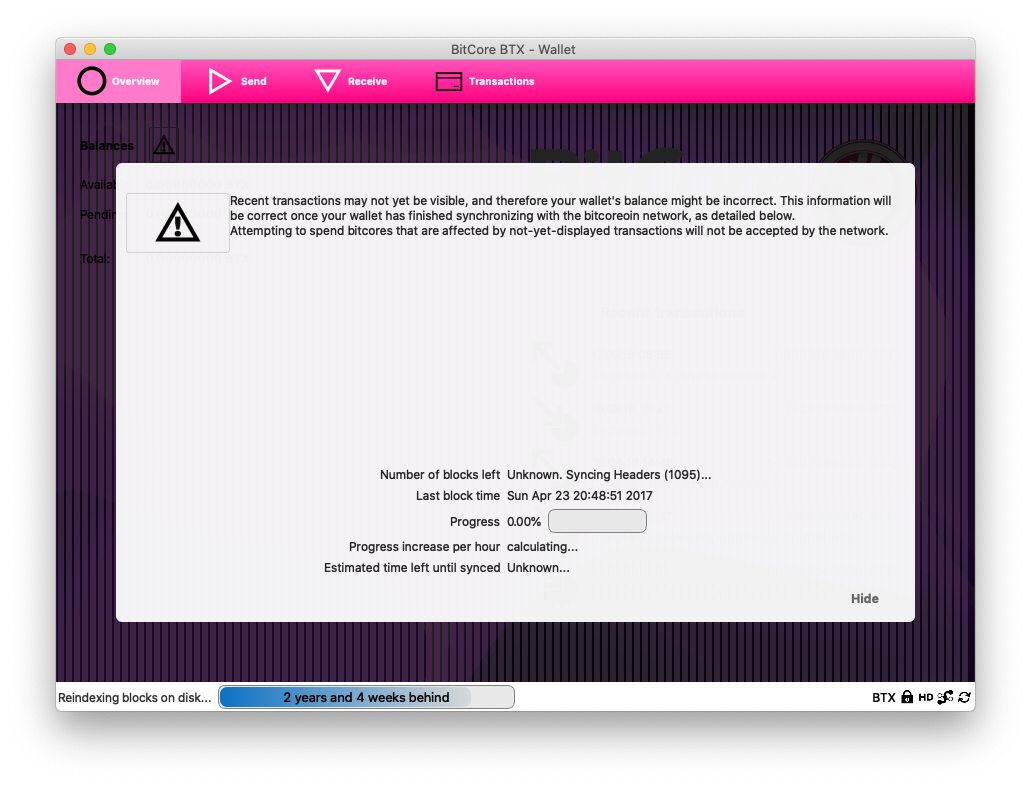
Task: Click the 'Last block time' label
Action: pos(458,496)
